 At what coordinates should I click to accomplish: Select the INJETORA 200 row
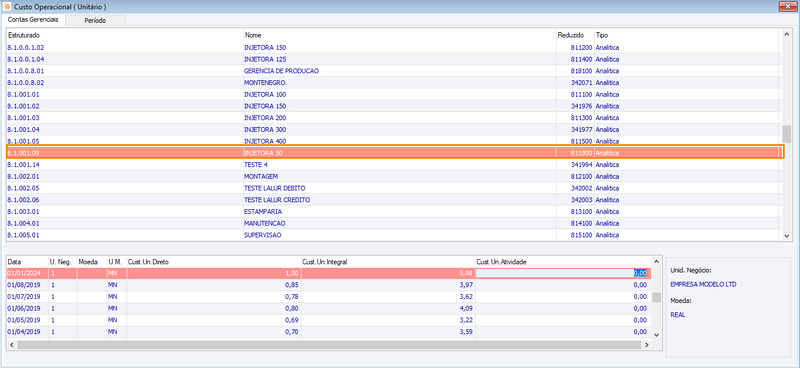tap(393, 118)
